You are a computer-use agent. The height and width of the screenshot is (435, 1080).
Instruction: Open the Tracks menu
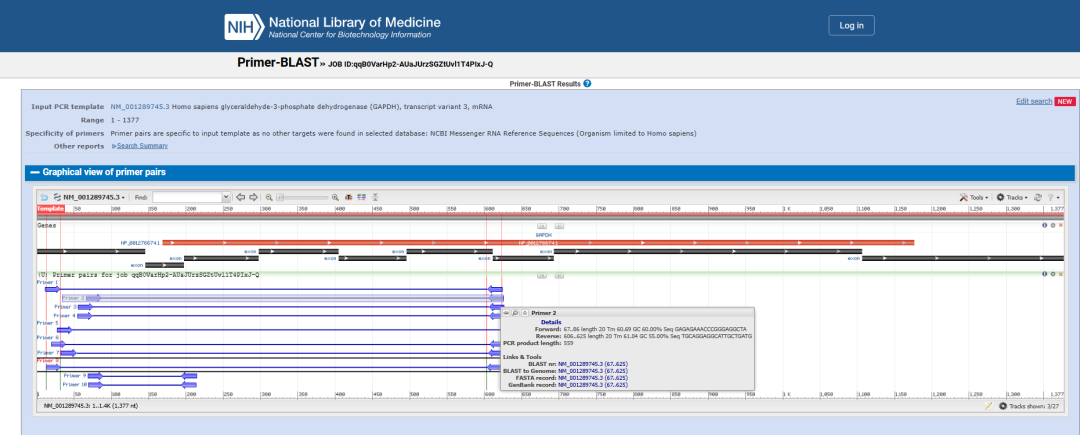[x=1012, y=197]
